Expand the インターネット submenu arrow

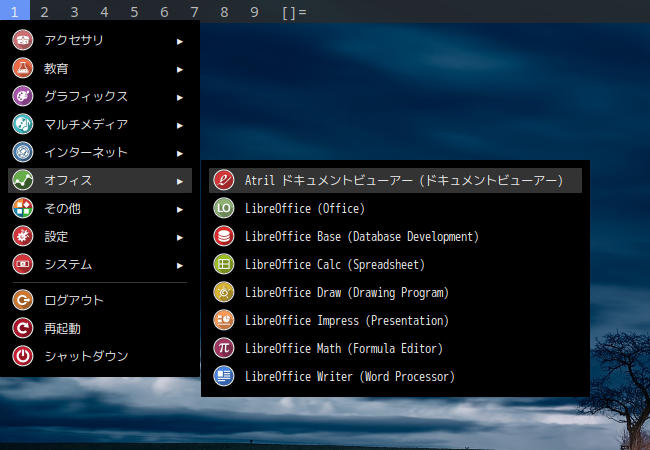click(x=179, y=153)
